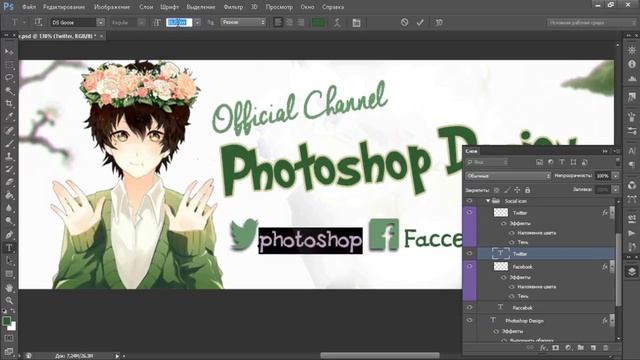Select the Eyedropper tool
640x360 pixels.
[x=9, y=116]
